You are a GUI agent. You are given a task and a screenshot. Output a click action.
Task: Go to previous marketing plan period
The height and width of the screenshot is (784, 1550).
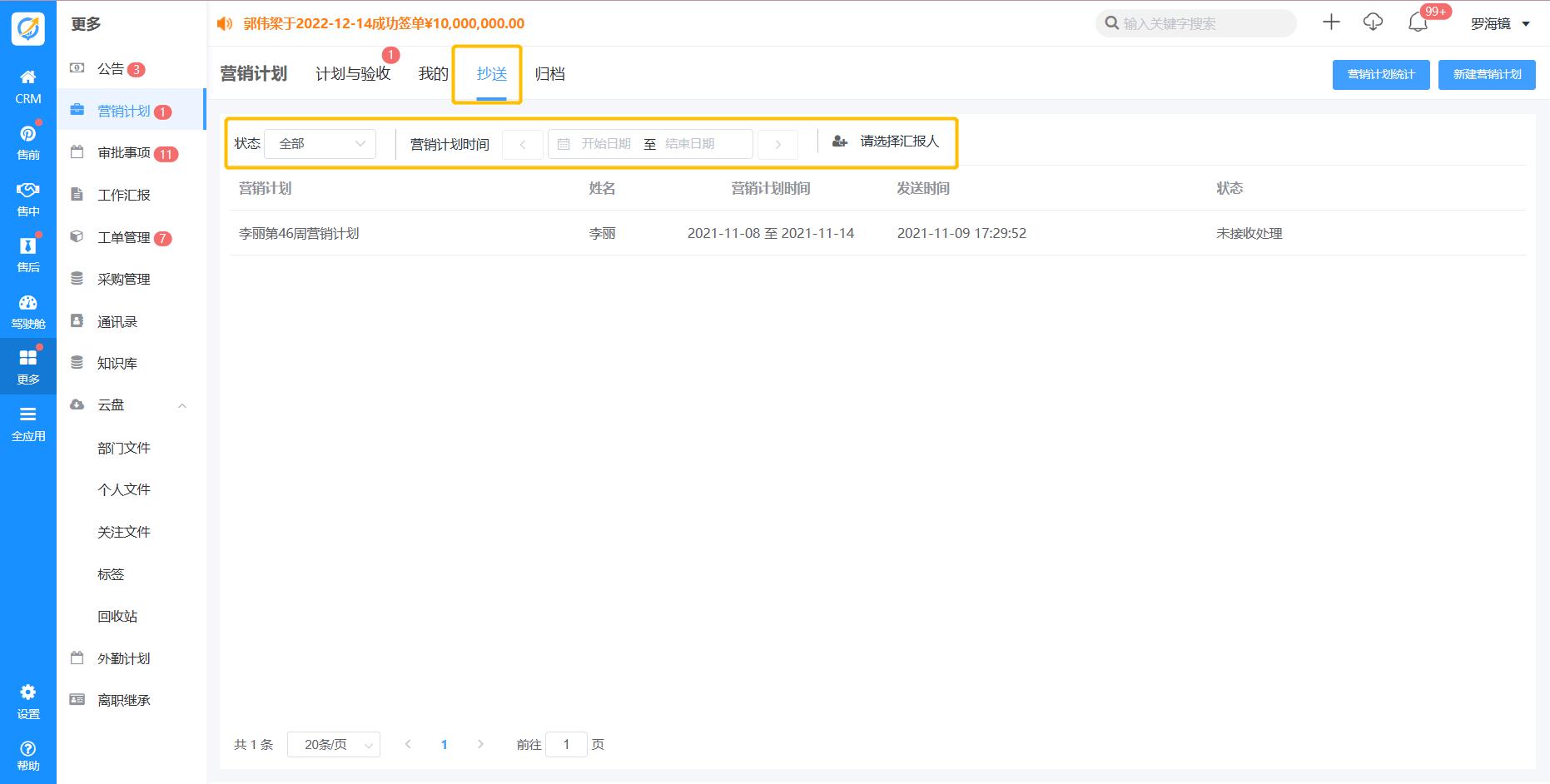[523, 145]
